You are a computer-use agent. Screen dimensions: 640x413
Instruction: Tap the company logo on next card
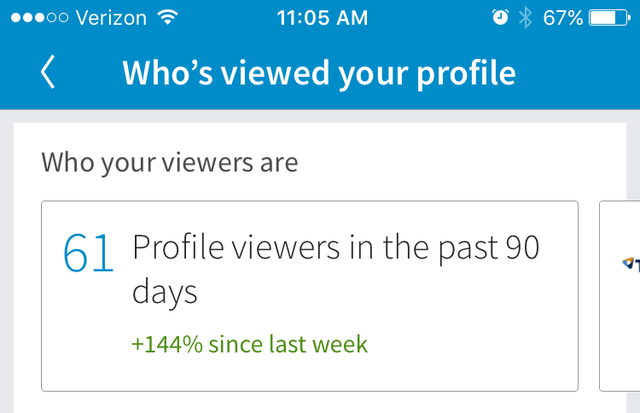(631, 264)
